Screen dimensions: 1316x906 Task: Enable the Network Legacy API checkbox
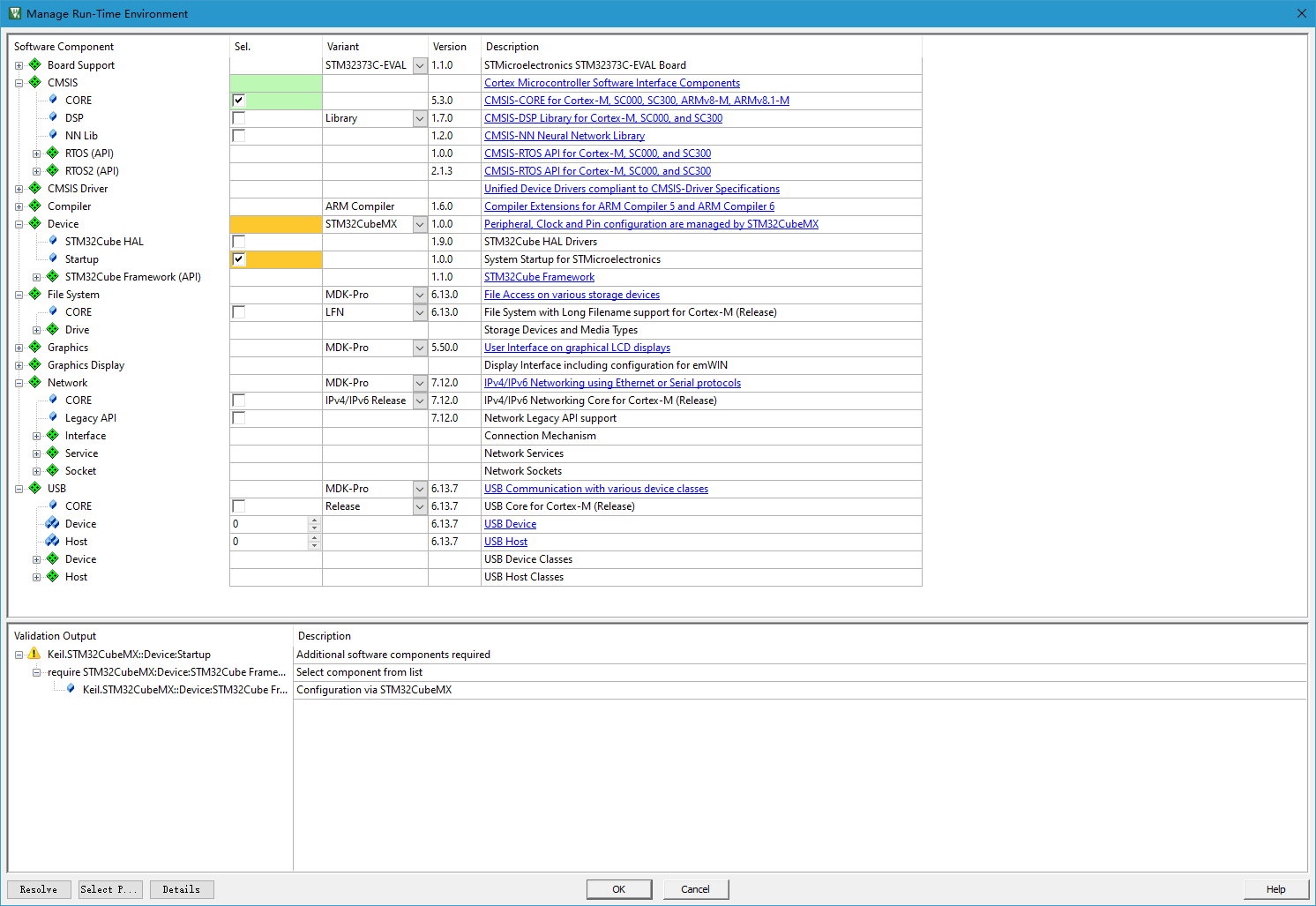(238, 418)
